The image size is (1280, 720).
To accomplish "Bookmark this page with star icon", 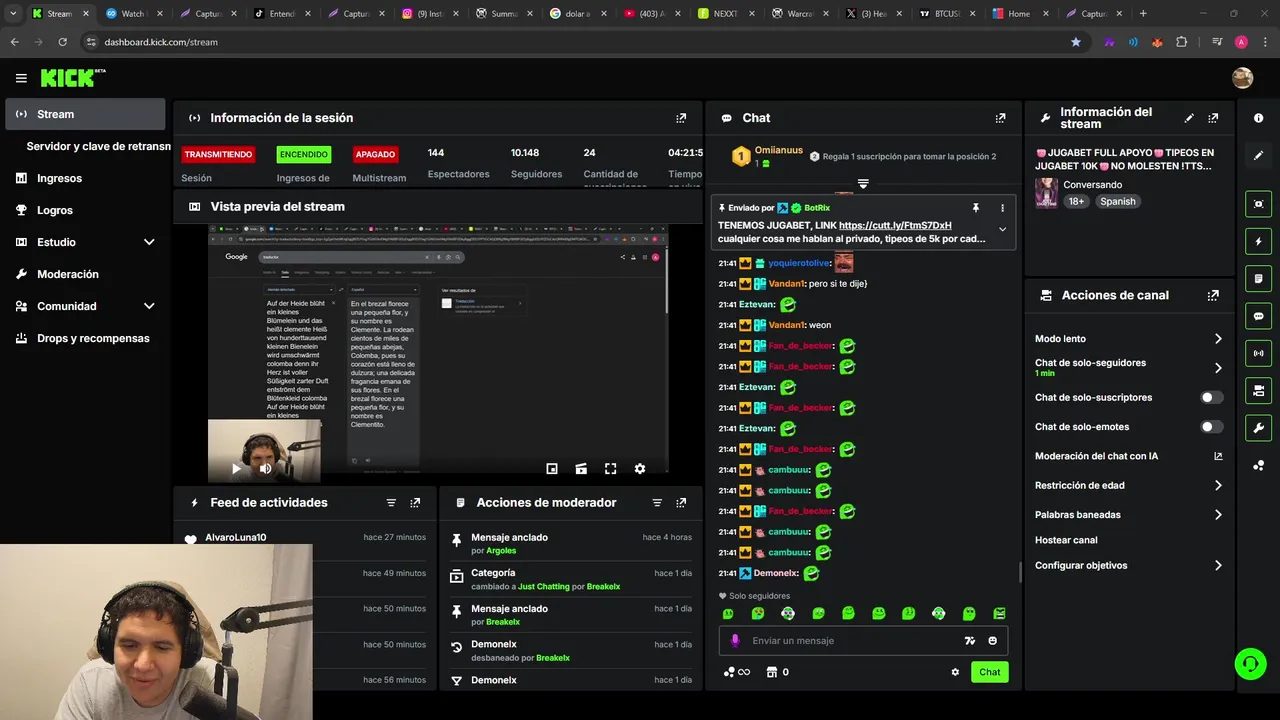I will (x=1076, y=42).
